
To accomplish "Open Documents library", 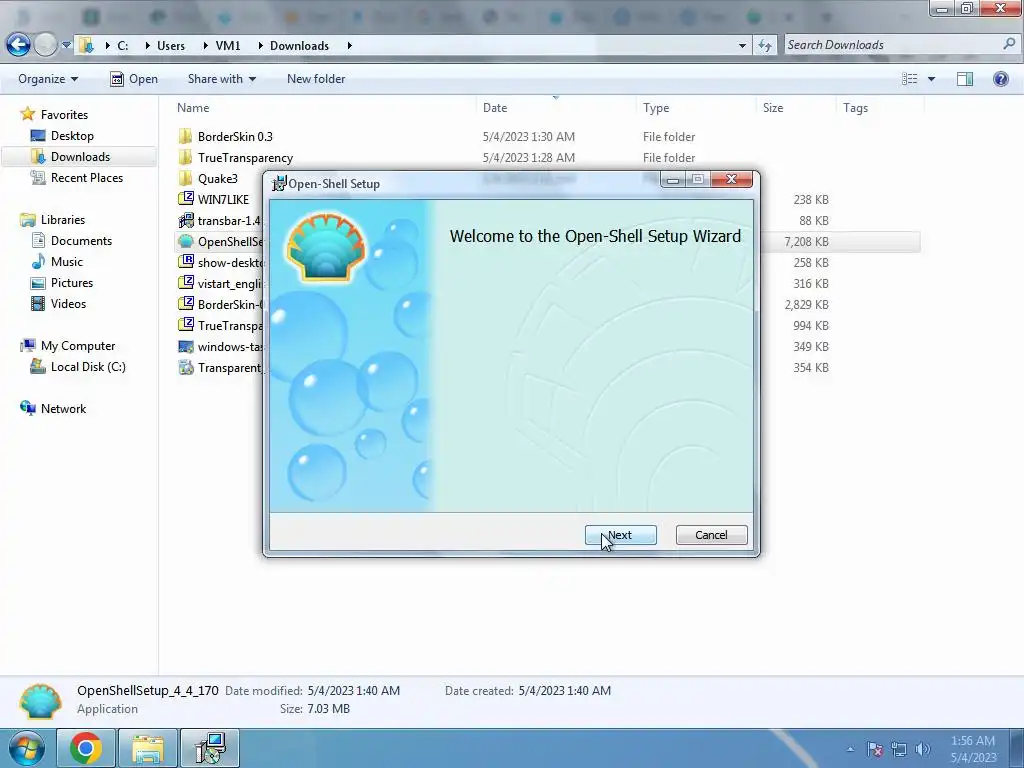I will click(81, 240).
